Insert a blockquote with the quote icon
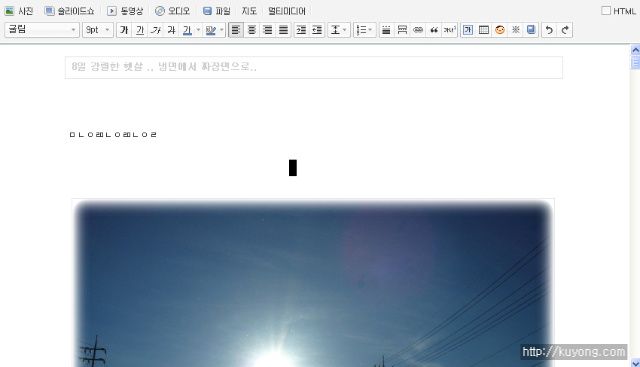The image size is (640, 367). click(x=434, y=30)
